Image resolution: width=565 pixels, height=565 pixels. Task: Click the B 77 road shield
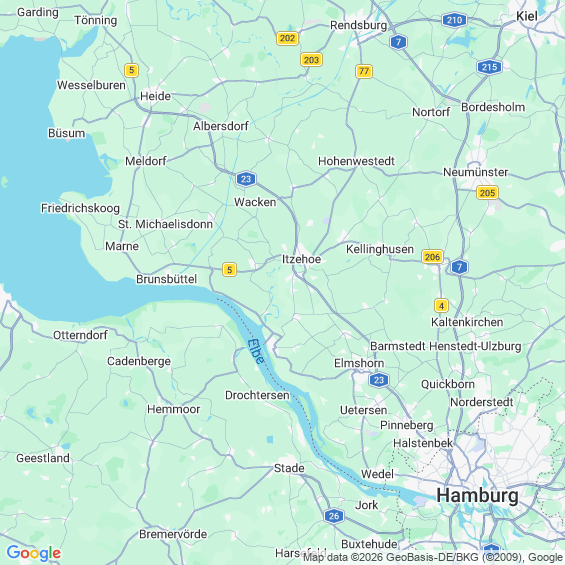click(x=364, y=71)
